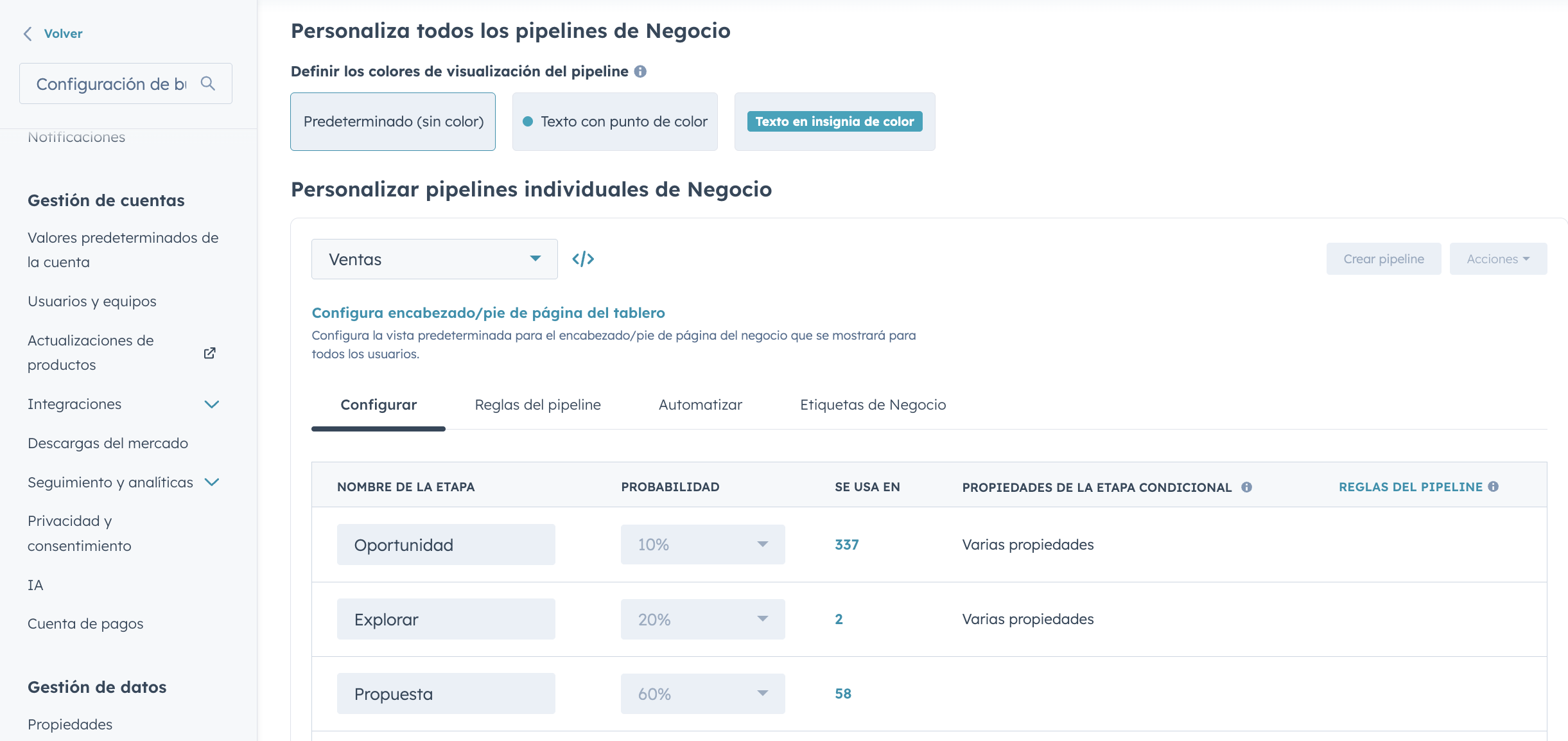Click the search icon in settings search

pyautogui.click(x=208, y=83)
